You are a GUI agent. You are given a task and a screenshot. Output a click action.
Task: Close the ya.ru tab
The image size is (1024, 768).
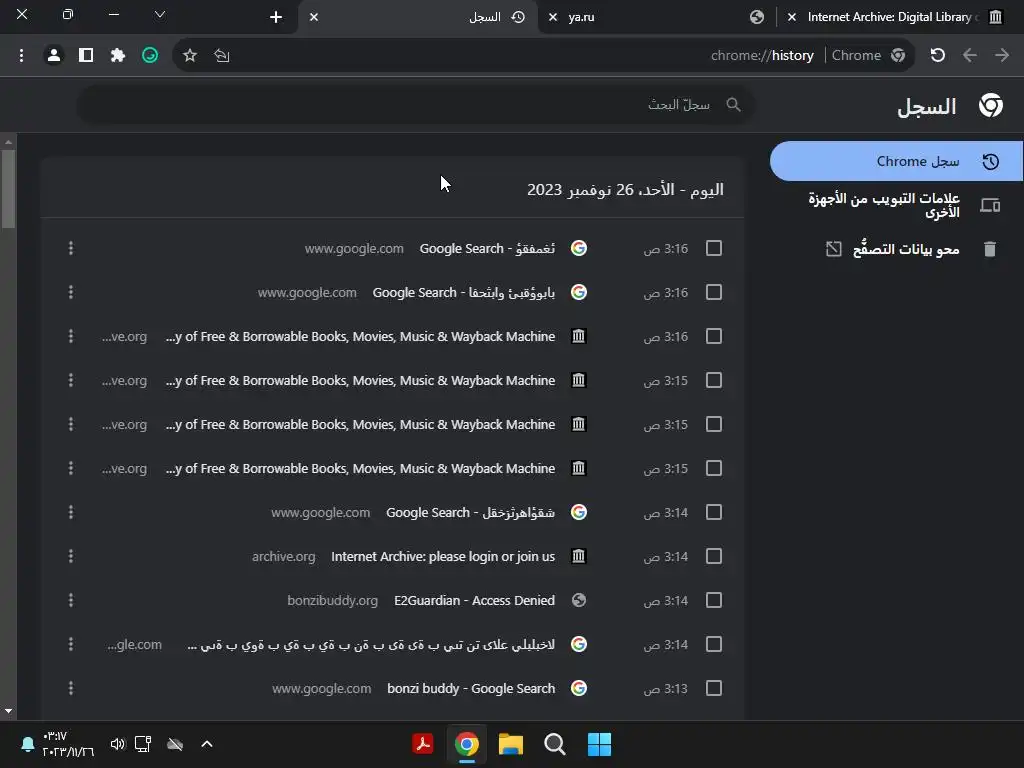pos(553,17)
